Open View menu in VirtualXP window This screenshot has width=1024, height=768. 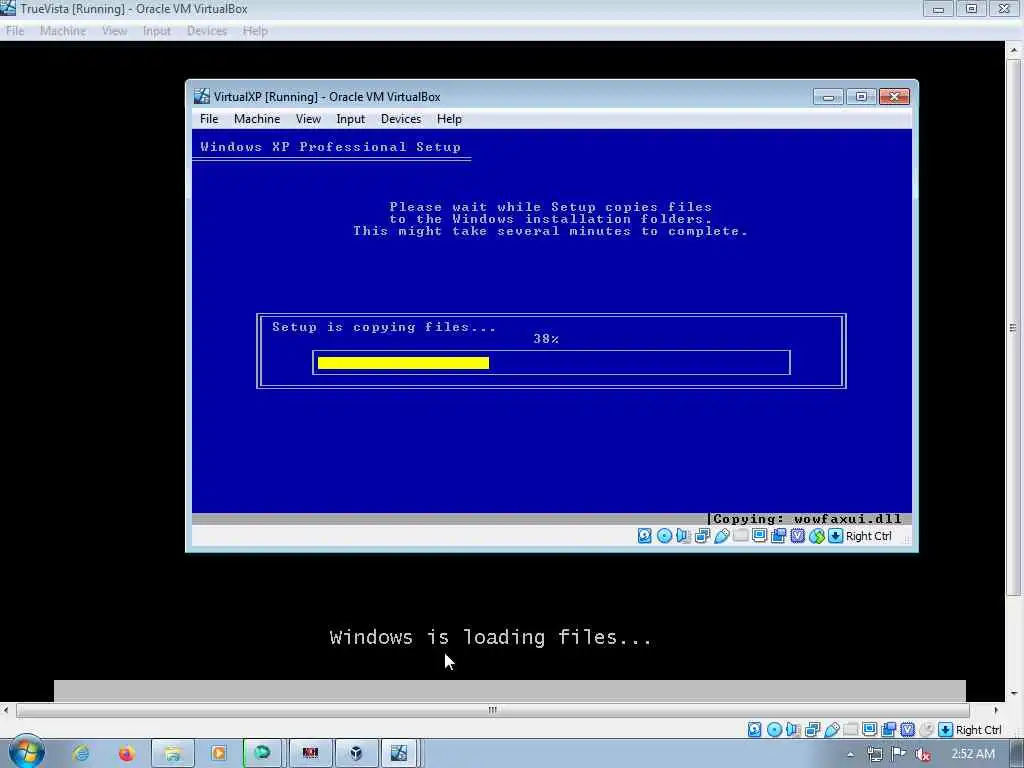[308, 119]
